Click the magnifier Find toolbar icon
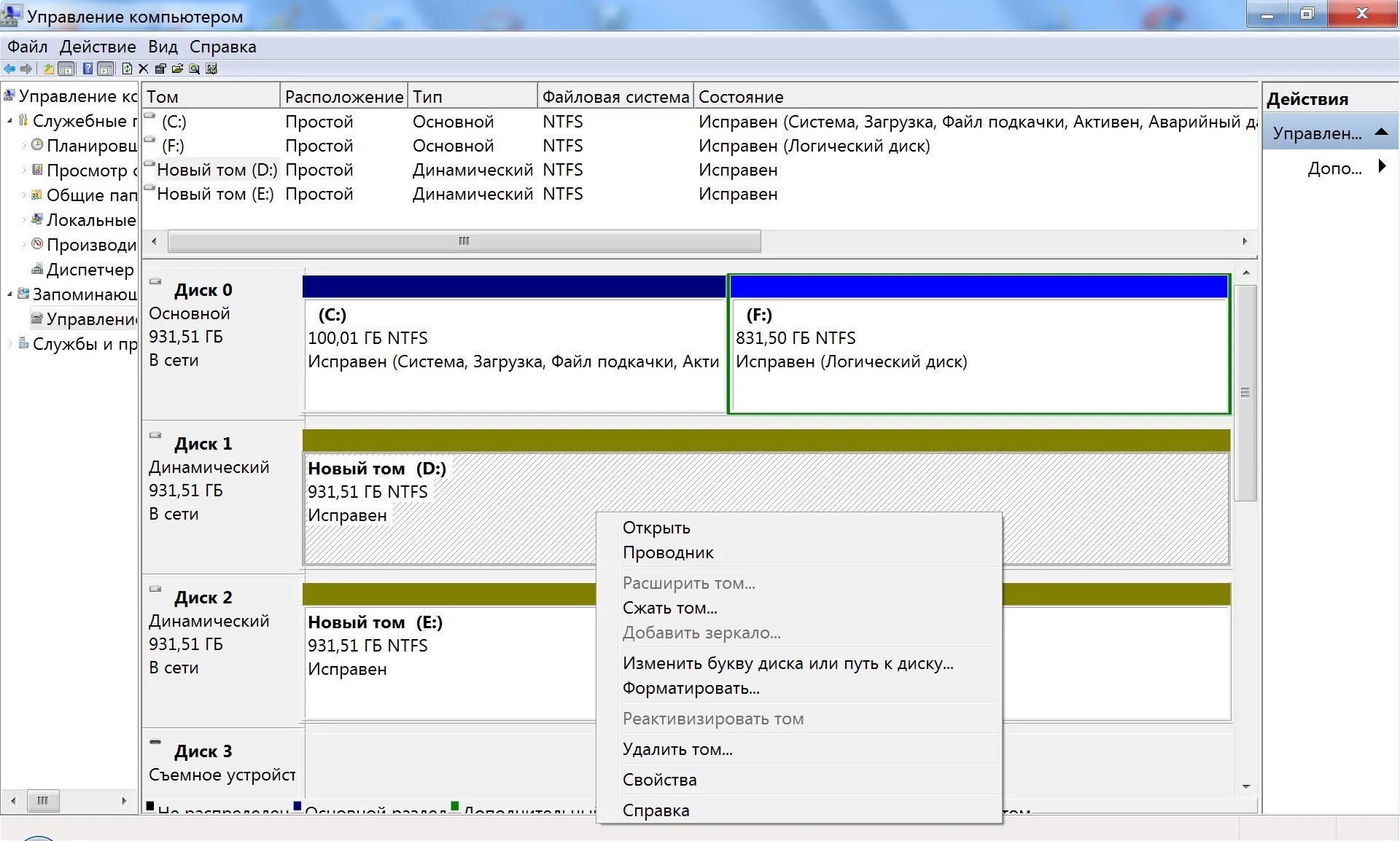 194,69
